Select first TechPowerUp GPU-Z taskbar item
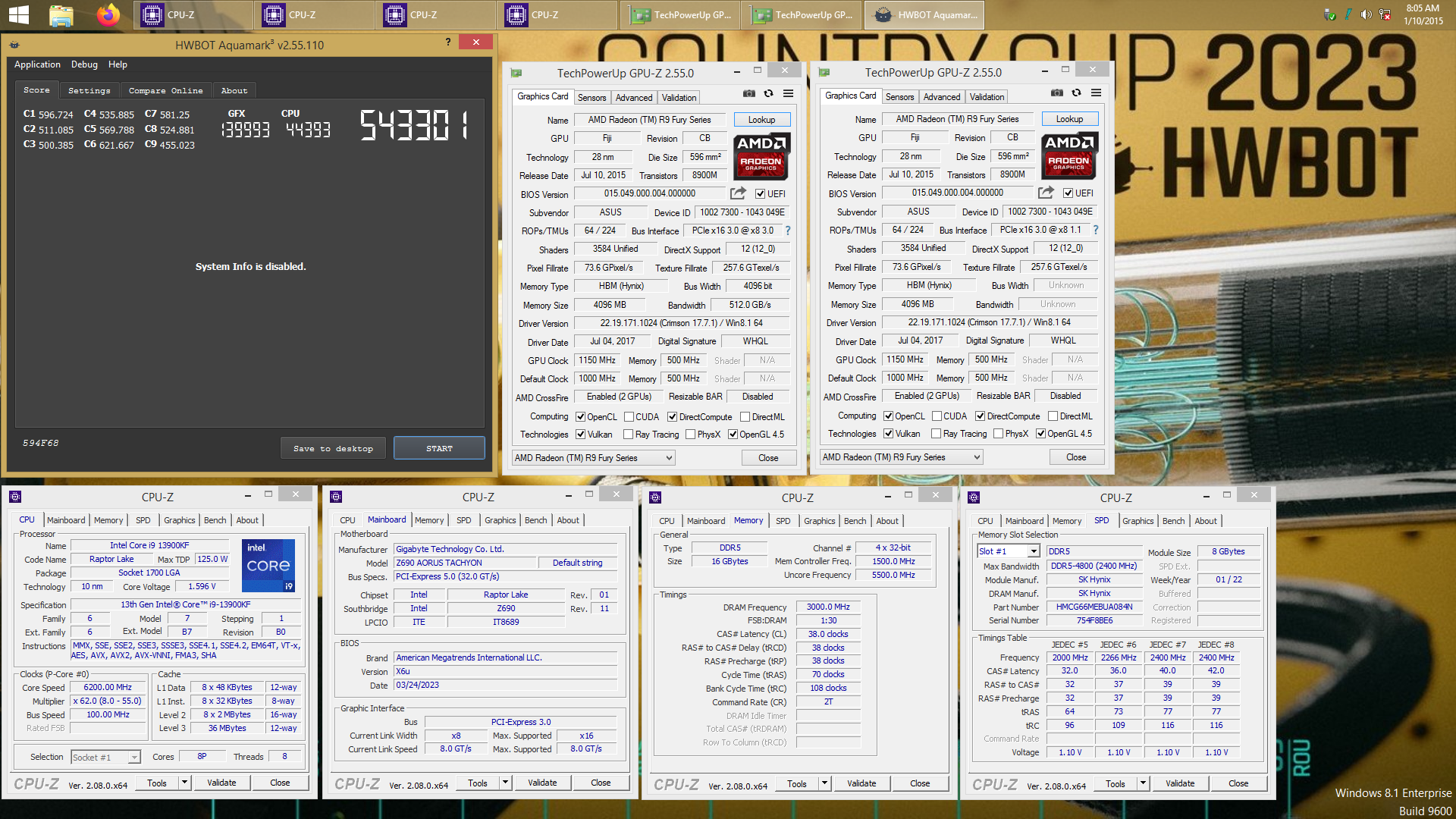The image size is (1456, 819). (x=681, y=14)
